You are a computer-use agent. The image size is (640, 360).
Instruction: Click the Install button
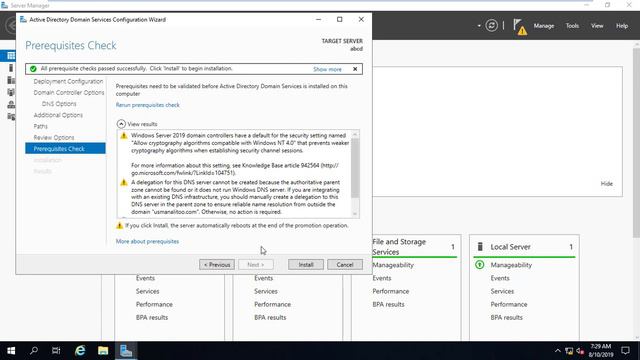pyautogui.click(x=306, y=264)
